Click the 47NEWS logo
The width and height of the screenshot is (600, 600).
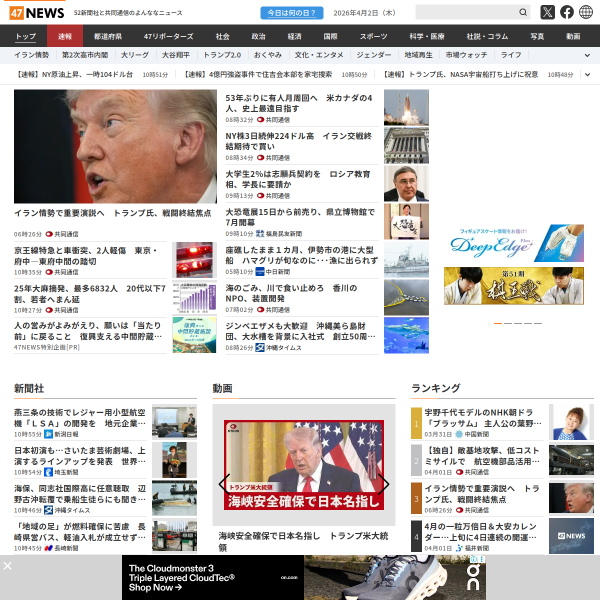pos(37,13)
